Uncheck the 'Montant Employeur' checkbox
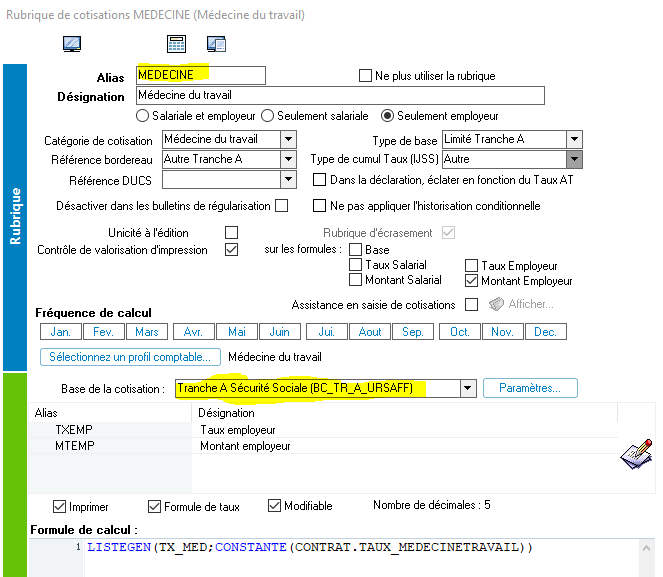 coord(473,281)
